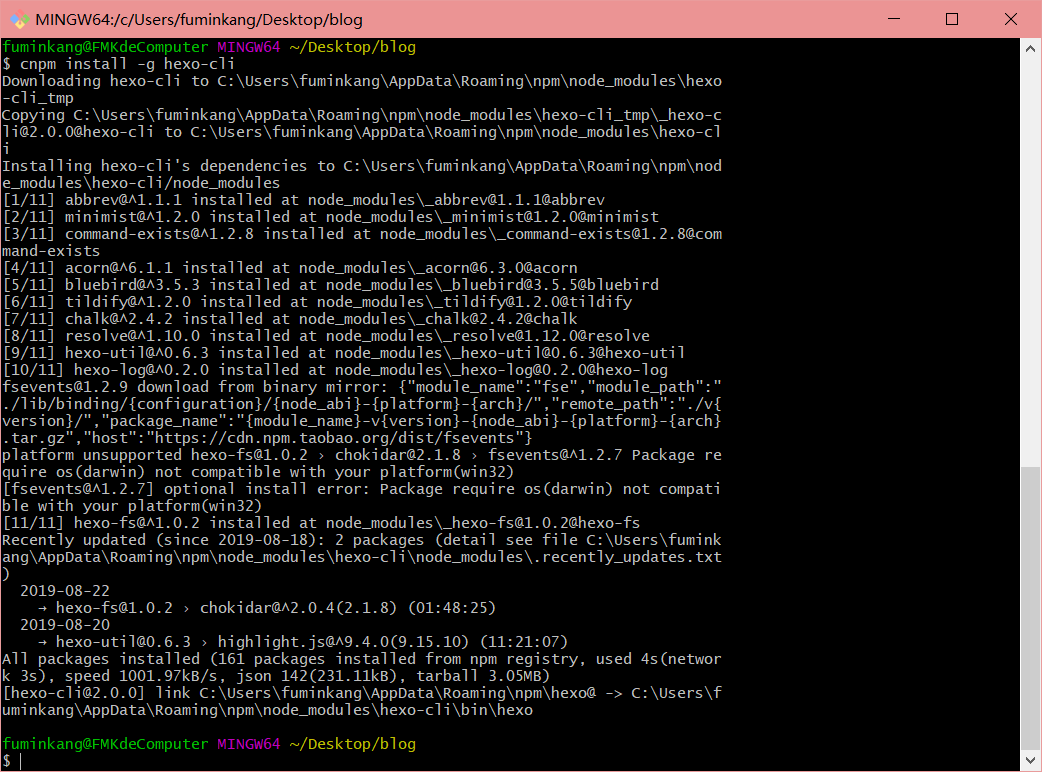The width and height of the screenshot is (1042, 772).
Task: Click the '[3/11] command-exists@^1.2.8 installed' line
Action: 362,234
